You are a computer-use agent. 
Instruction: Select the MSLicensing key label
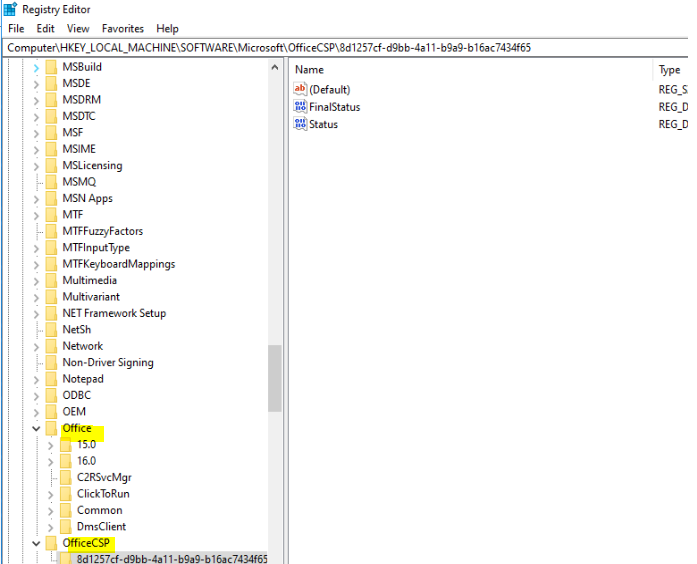coord(92,166)
